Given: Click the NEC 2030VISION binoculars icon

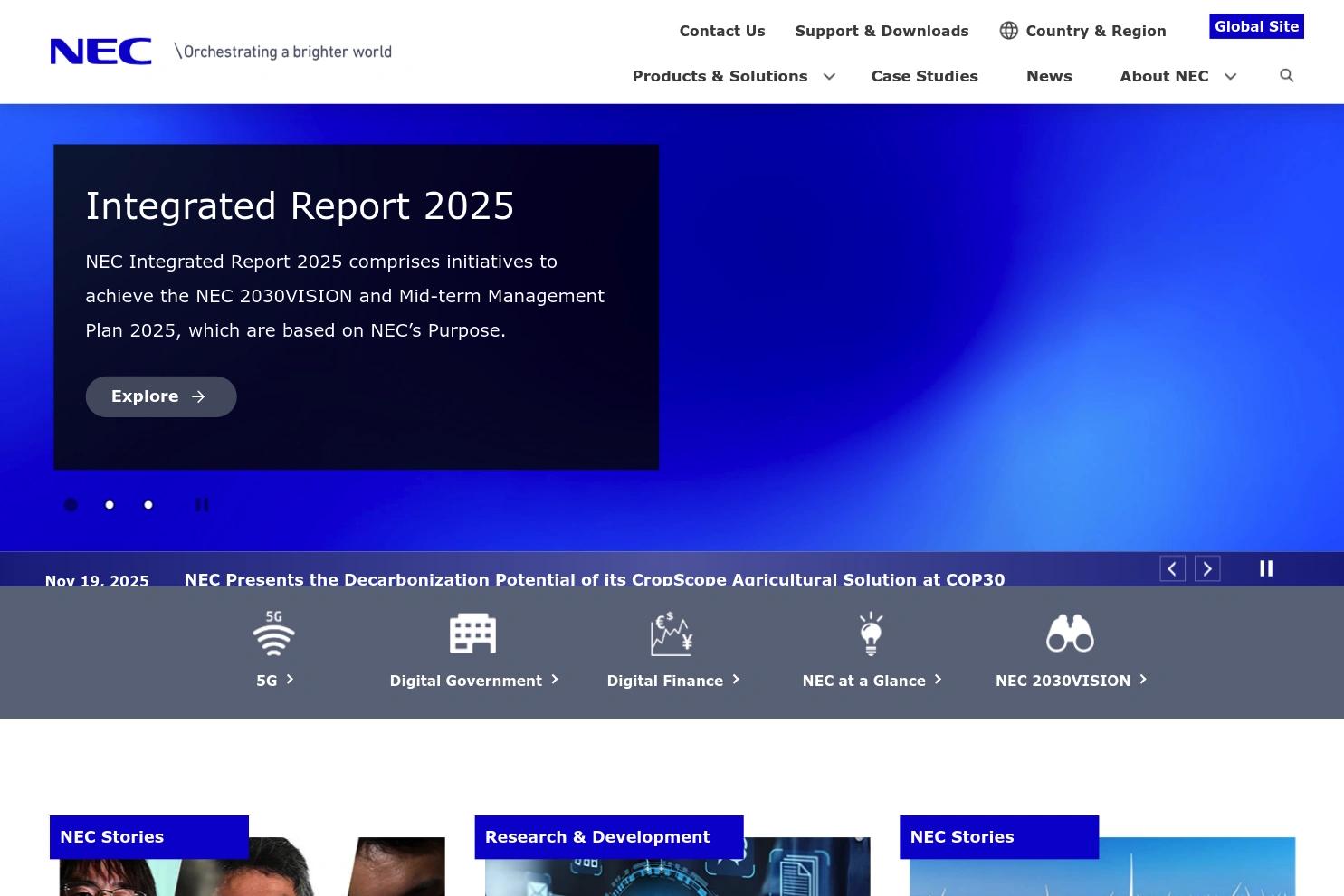Looking at the screenshot, I should tap(1070, 633).
